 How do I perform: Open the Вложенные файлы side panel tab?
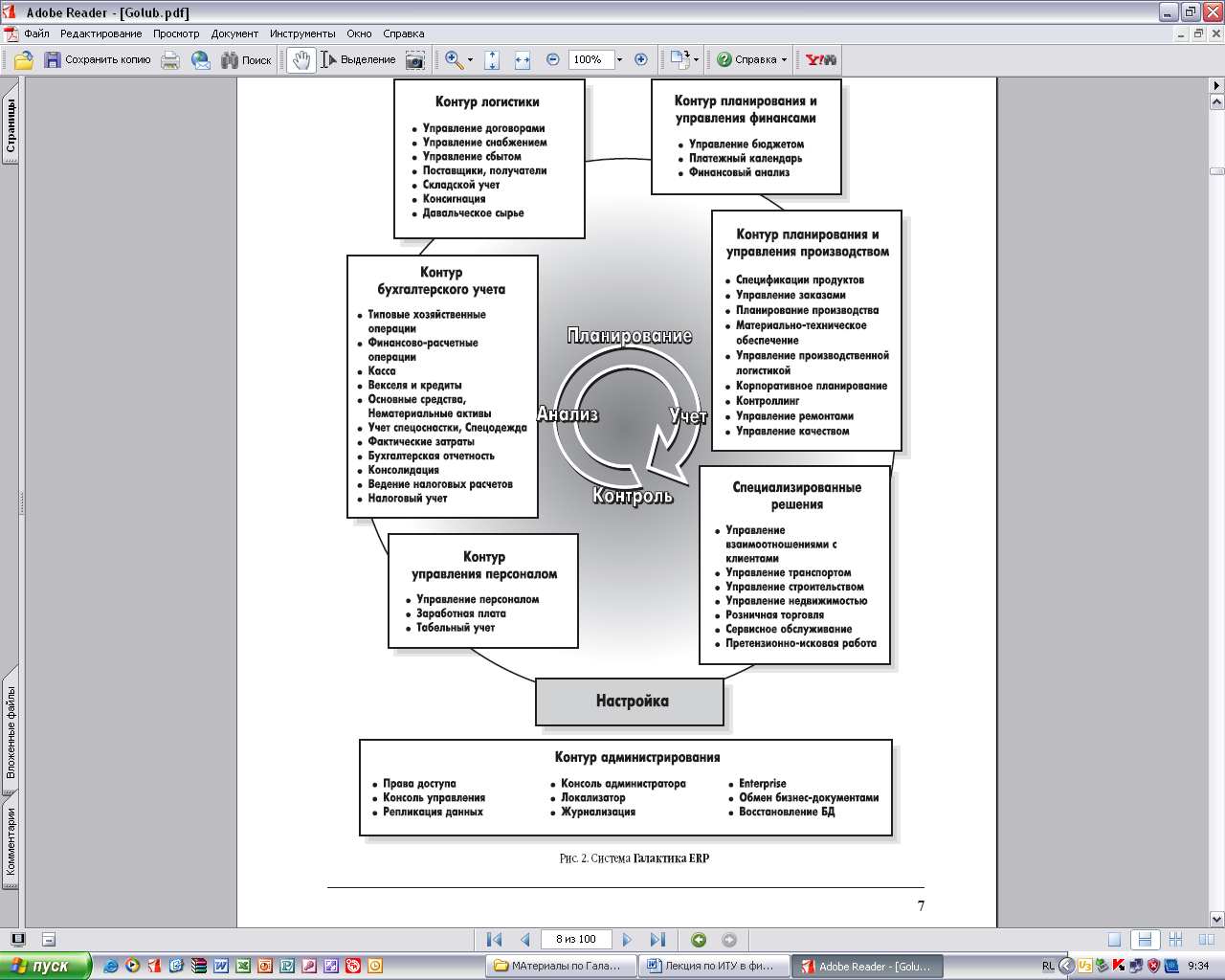pyautogui.click(x=11, y=732)
